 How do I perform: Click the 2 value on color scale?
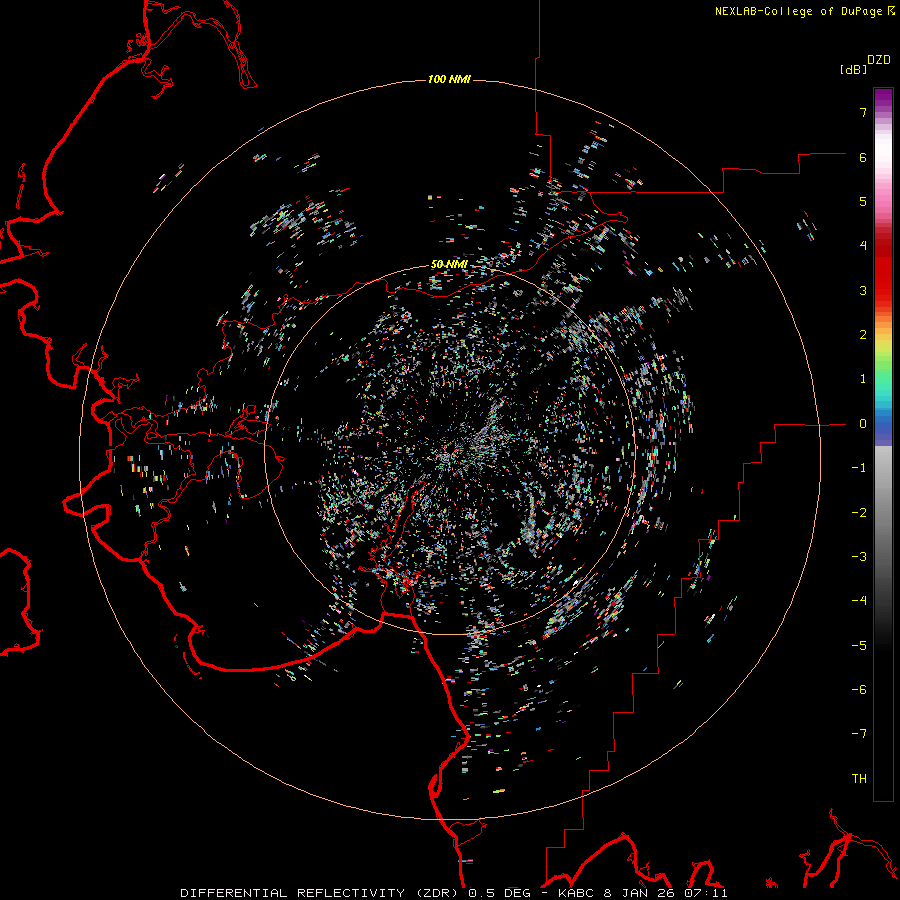coord(863,335)
